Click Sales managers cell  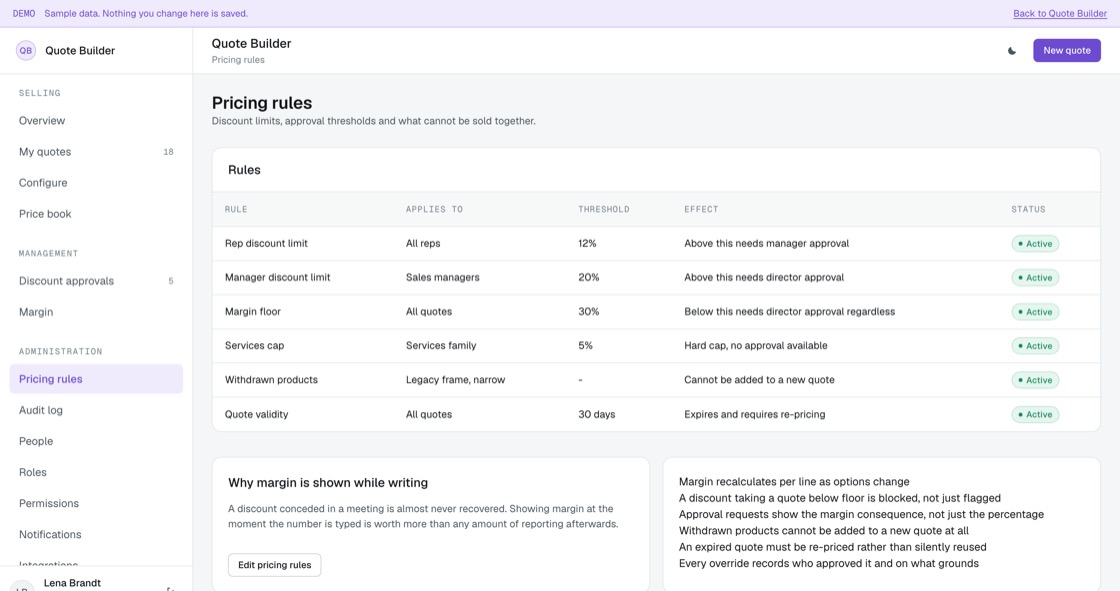[x=442, y=277]
